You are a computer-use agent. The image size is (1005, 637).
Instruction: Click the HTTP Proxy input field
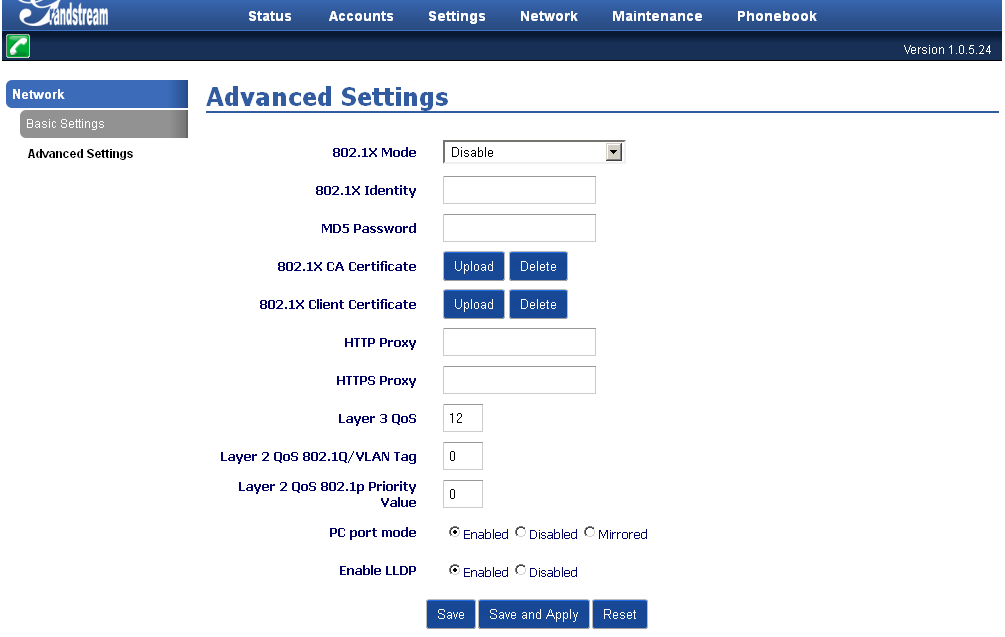tap(519, 343)
